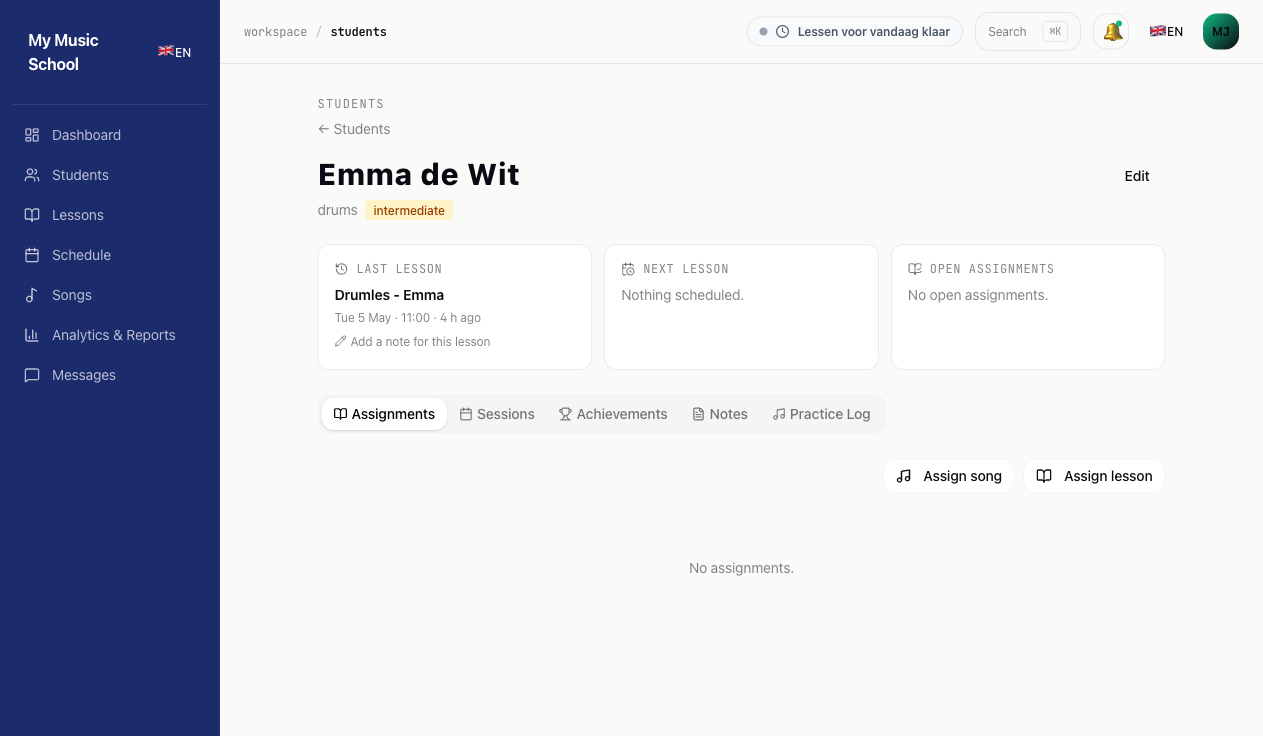Screen dimensions: 1263x736
Task: Click the document icon on Notes tab
Action: pyautogui.click(x=698, y=414)
